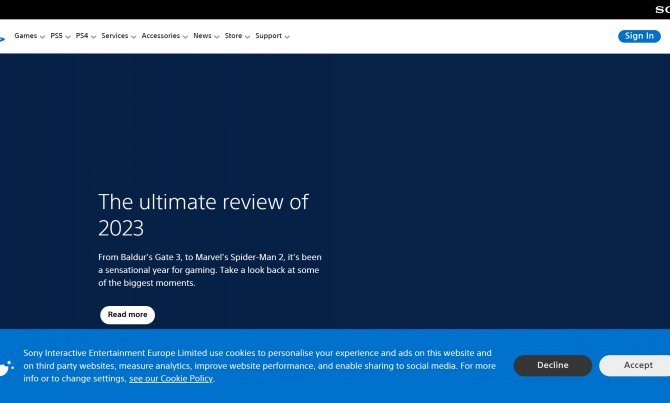
Task: Decline cookies in the banner
Action: click(552, 365)
